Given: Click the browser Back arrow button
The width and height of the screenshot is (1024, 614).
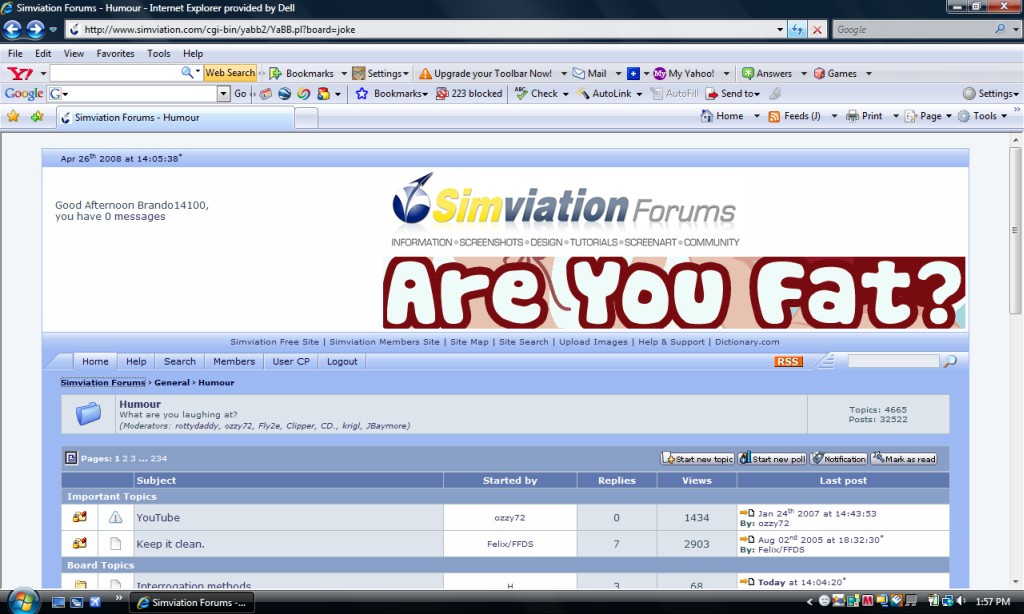Looking at the screenshot, I should [x=12, y=29].
